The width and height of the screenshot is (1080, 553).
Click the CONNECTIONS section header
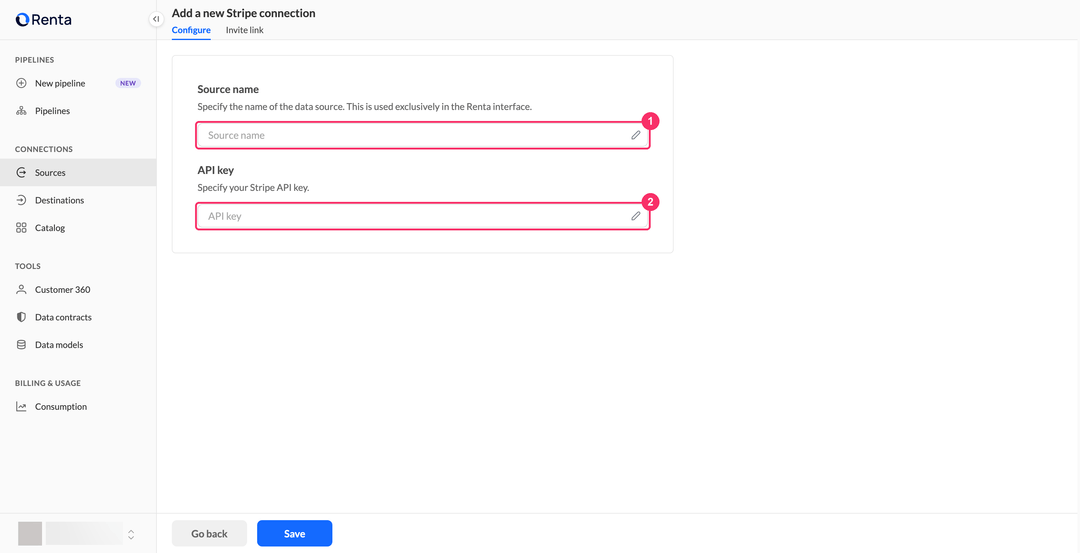click(44, 149)
